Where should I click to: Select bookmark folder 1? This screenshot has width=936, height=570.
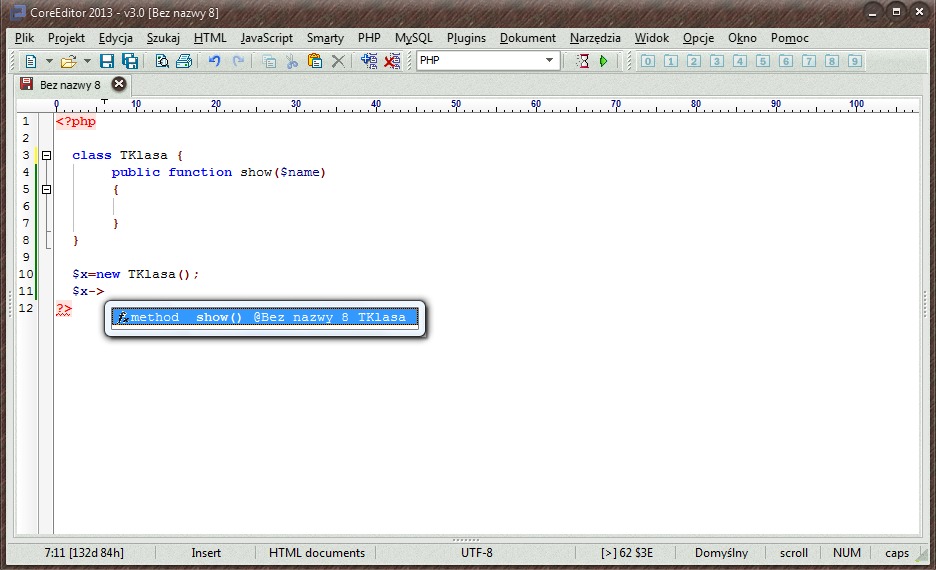tap(671, 61)
